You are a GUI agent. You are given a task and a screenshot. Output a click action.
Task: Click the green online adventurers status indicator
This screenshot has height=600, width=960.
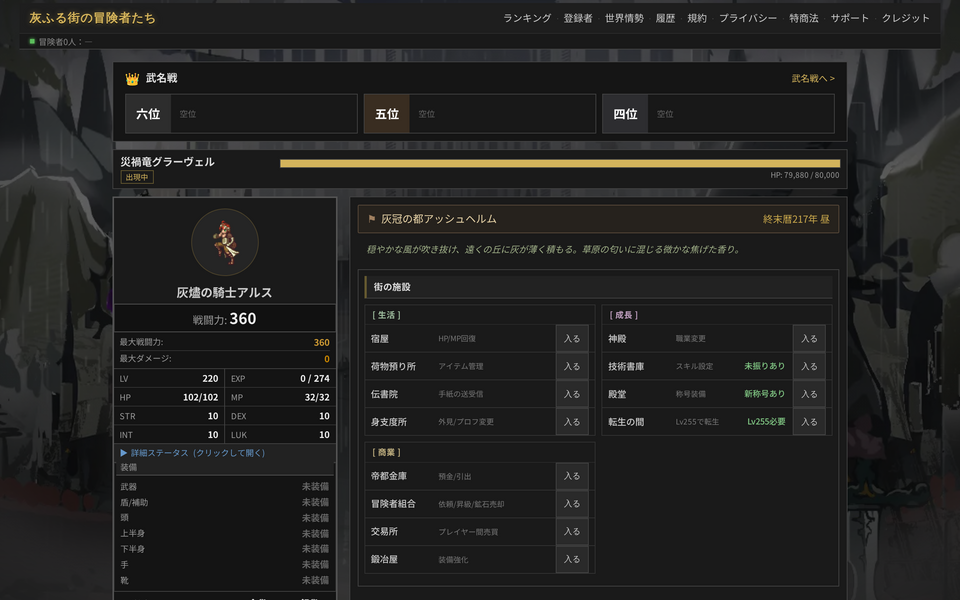(x=32, y=42)
